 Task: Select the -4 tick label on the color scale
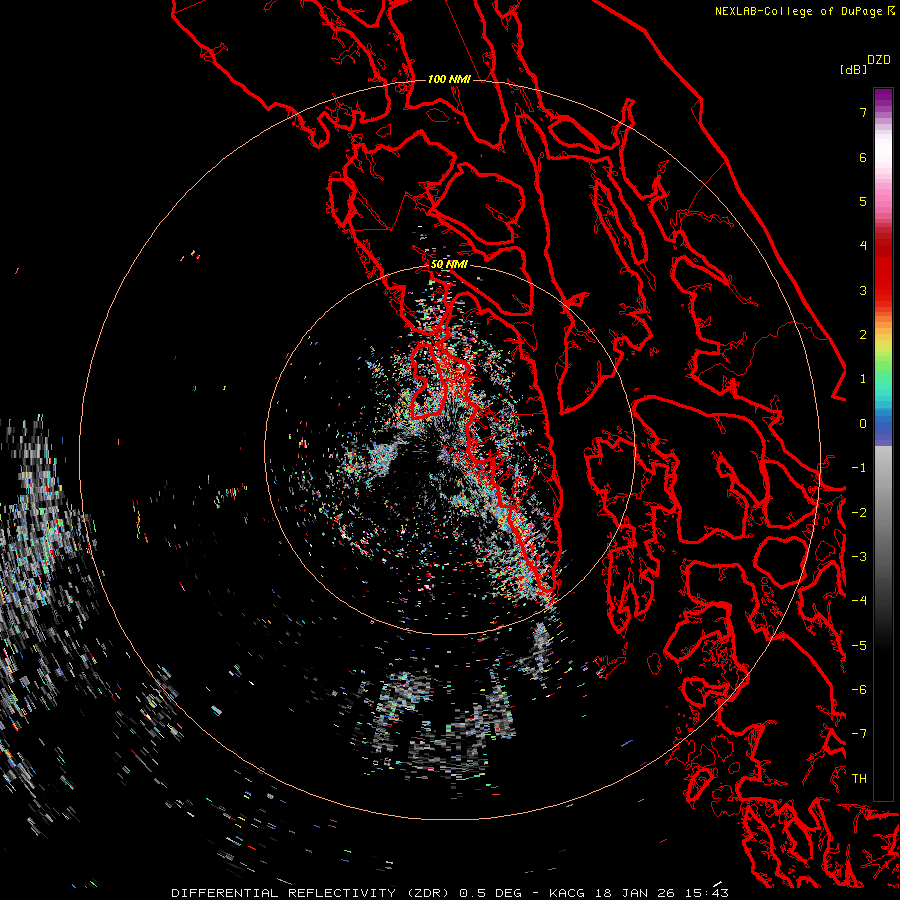[x=859, y=600]
